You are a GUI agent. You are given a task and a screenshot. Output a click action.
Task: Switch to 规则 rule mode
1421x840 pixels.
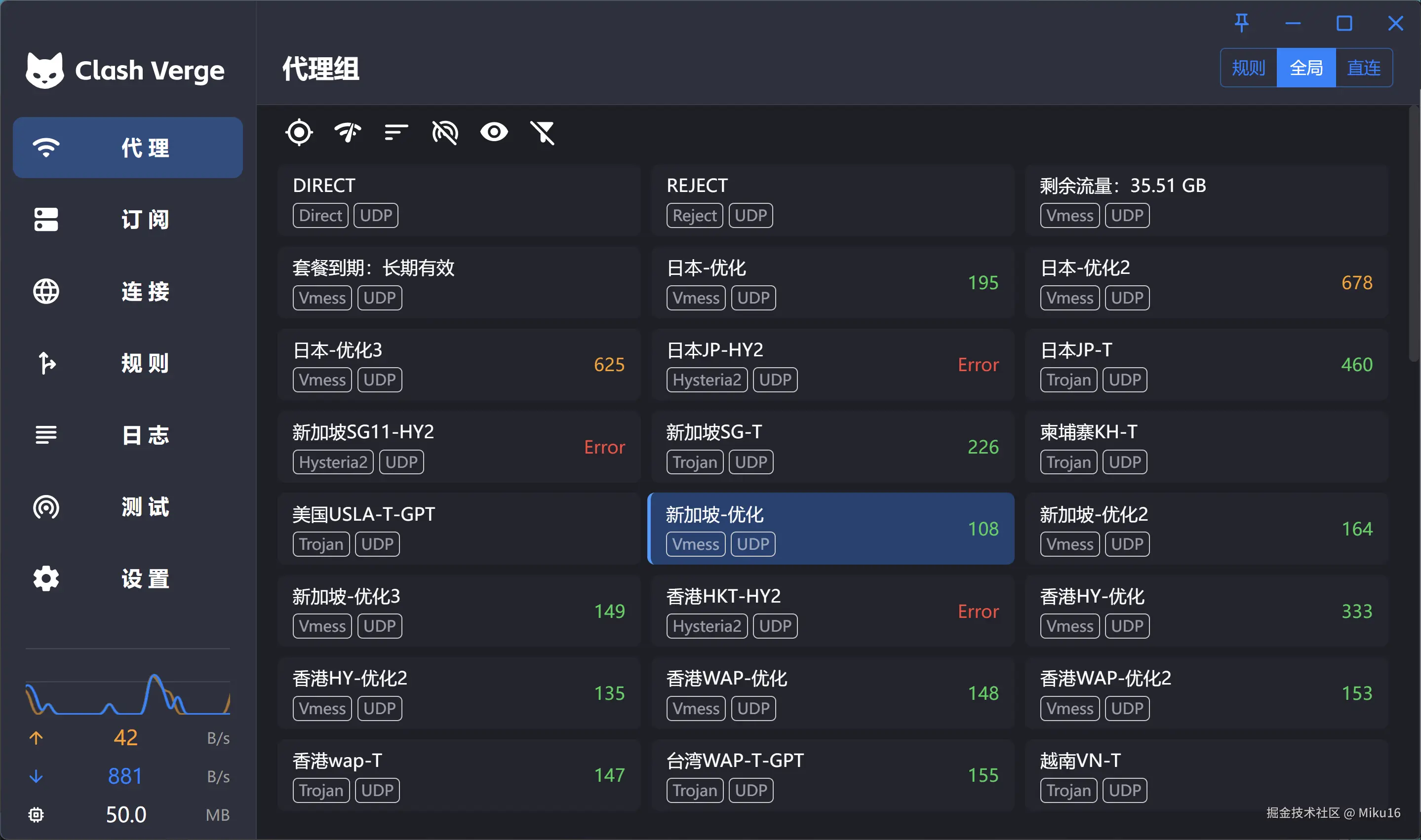point(1248,68)
